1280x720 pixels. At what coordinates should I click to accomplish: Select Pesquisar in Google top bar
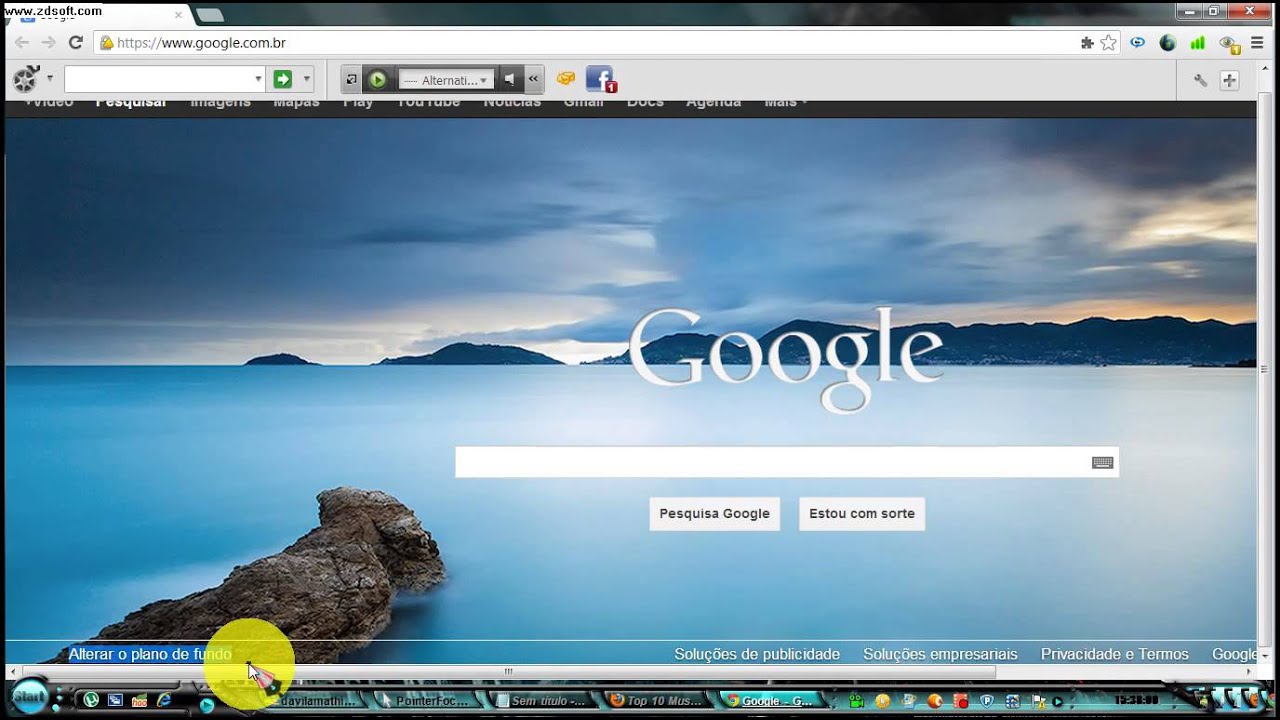(x=131, y=103)
